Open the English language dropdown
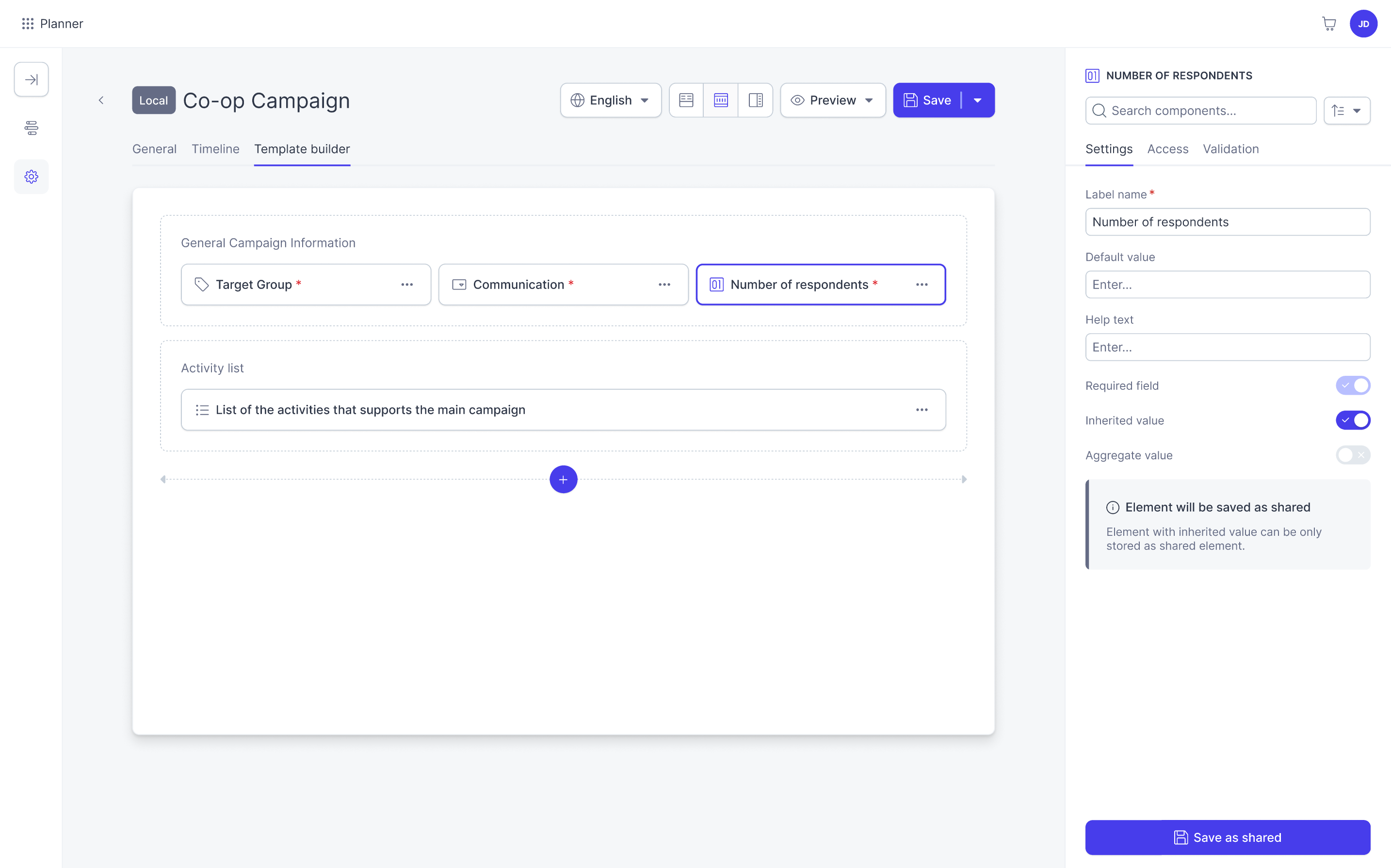Image resolution: width=1391 pixels, height=868 pixels. tap(610, 100)
